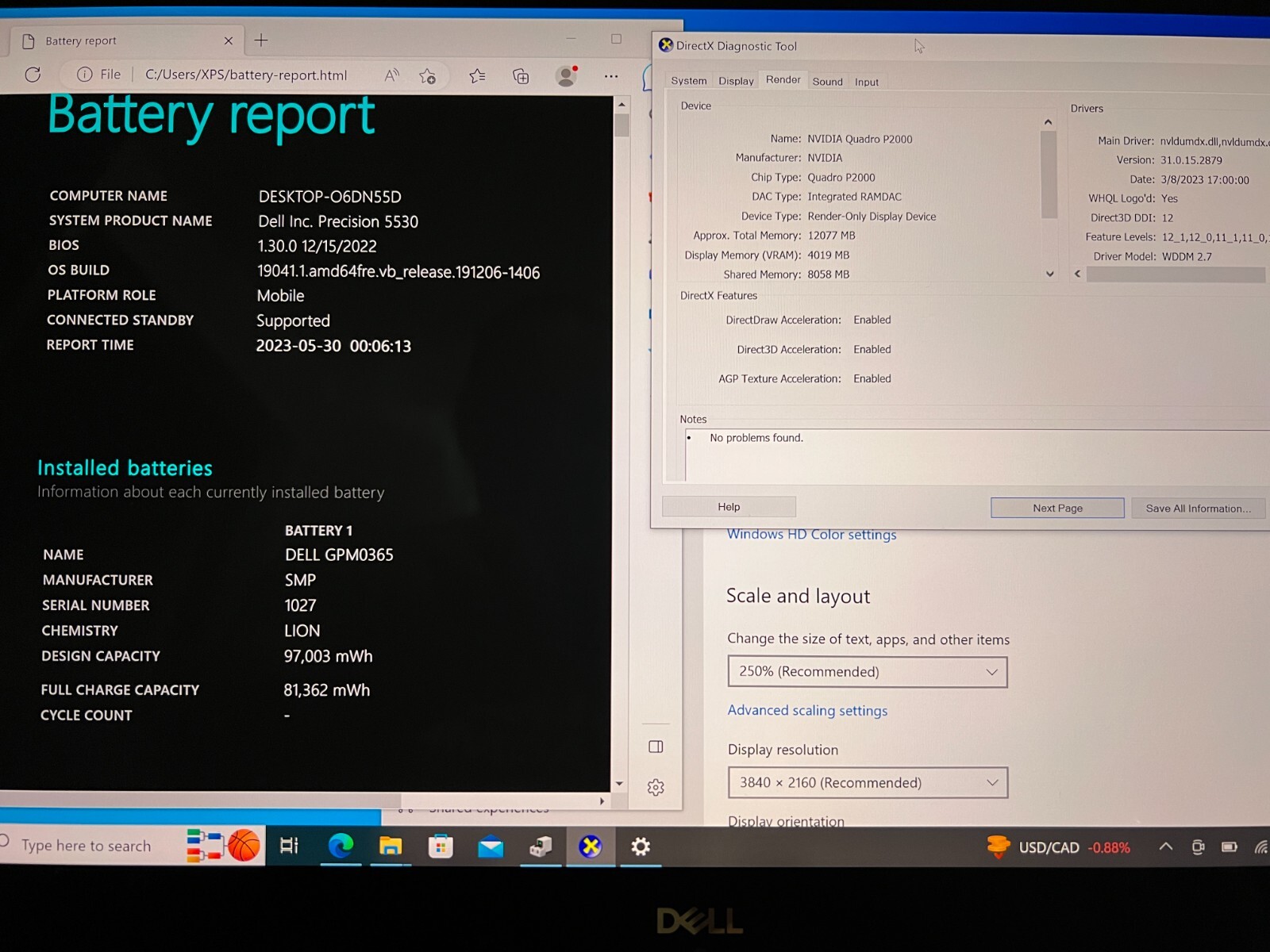Click the Help button in DxDiag
1270x952 pixels.
(x=729, y=507)
